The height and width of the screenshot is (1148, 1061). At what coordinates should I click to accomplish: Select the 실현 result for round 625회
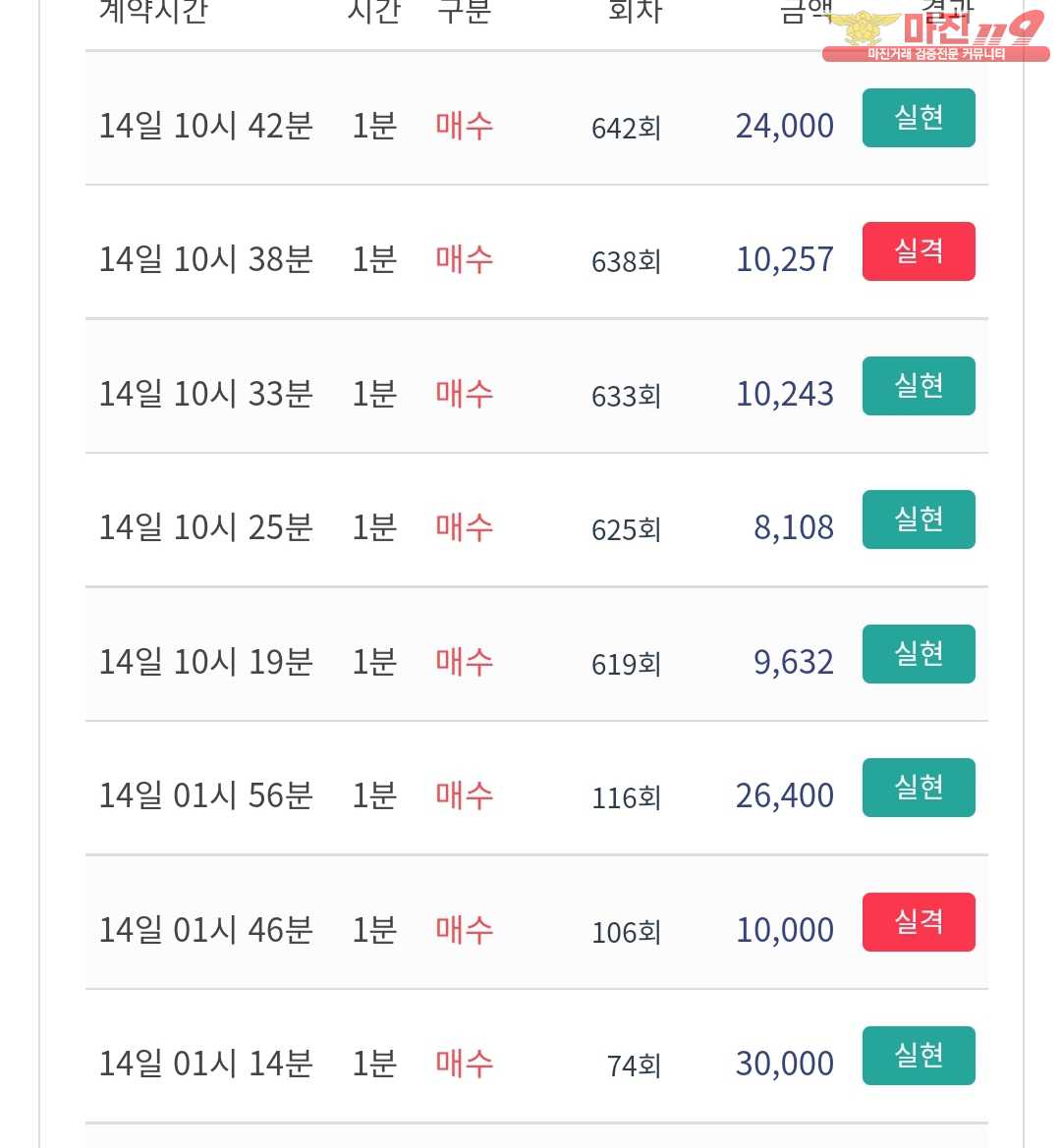click(x=919, y=519)
